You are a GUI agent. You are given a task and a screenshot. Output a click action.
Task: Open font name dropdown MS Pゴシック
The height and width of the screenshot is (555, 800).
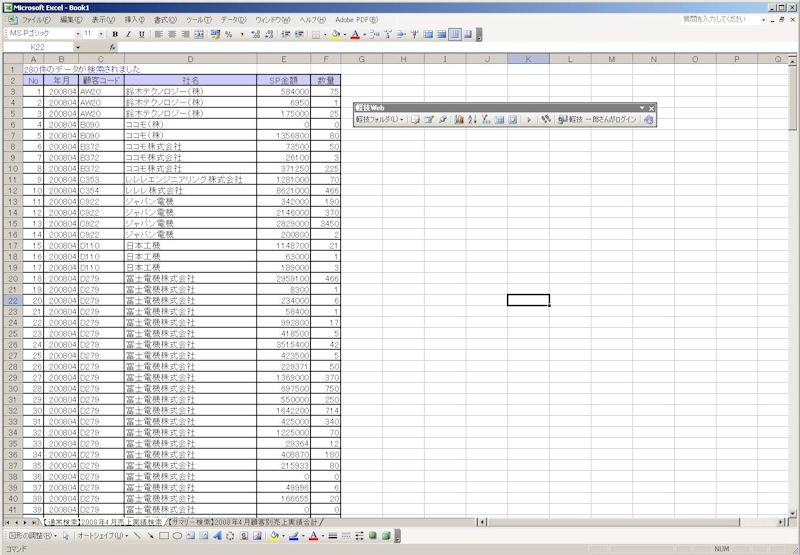click(78, 34)
